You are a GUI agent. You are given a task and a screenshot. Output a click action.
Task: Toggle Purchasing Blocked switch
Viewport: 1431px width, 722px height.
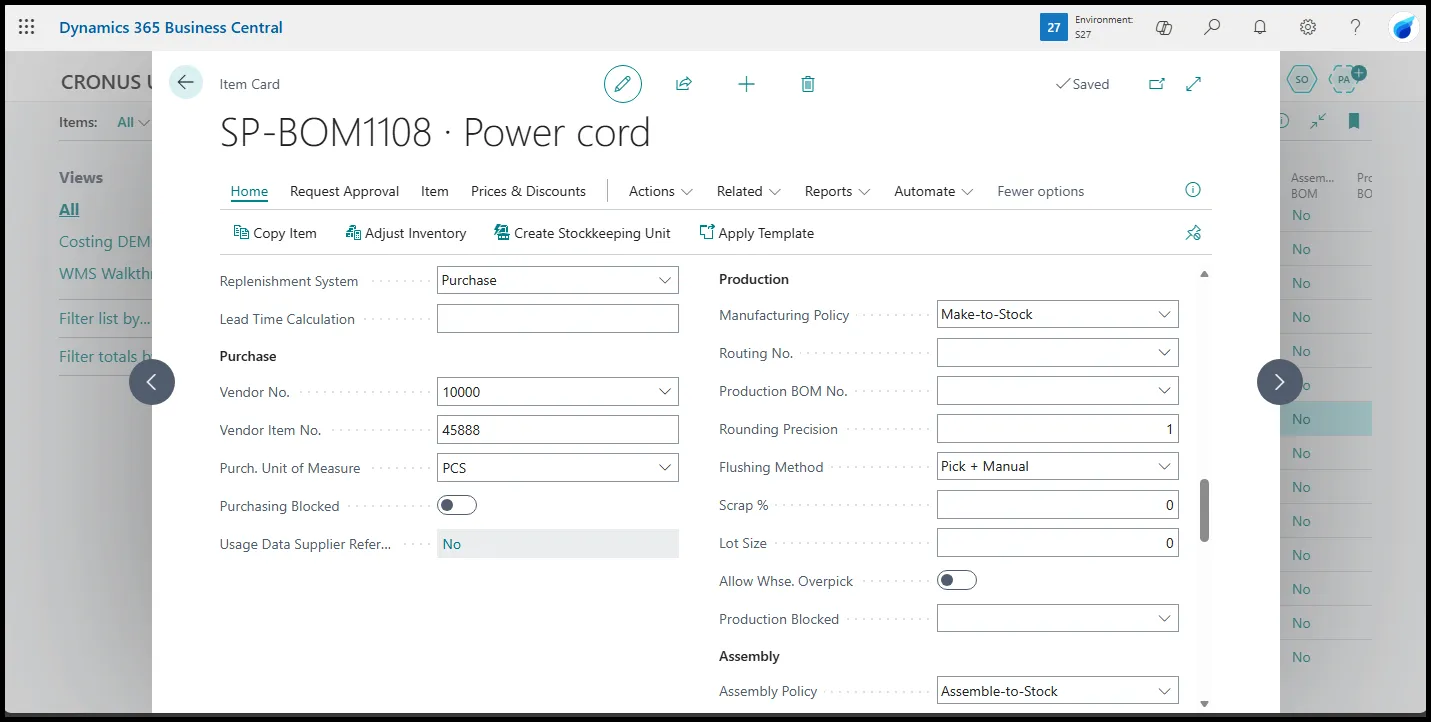(x=457, y=505)
